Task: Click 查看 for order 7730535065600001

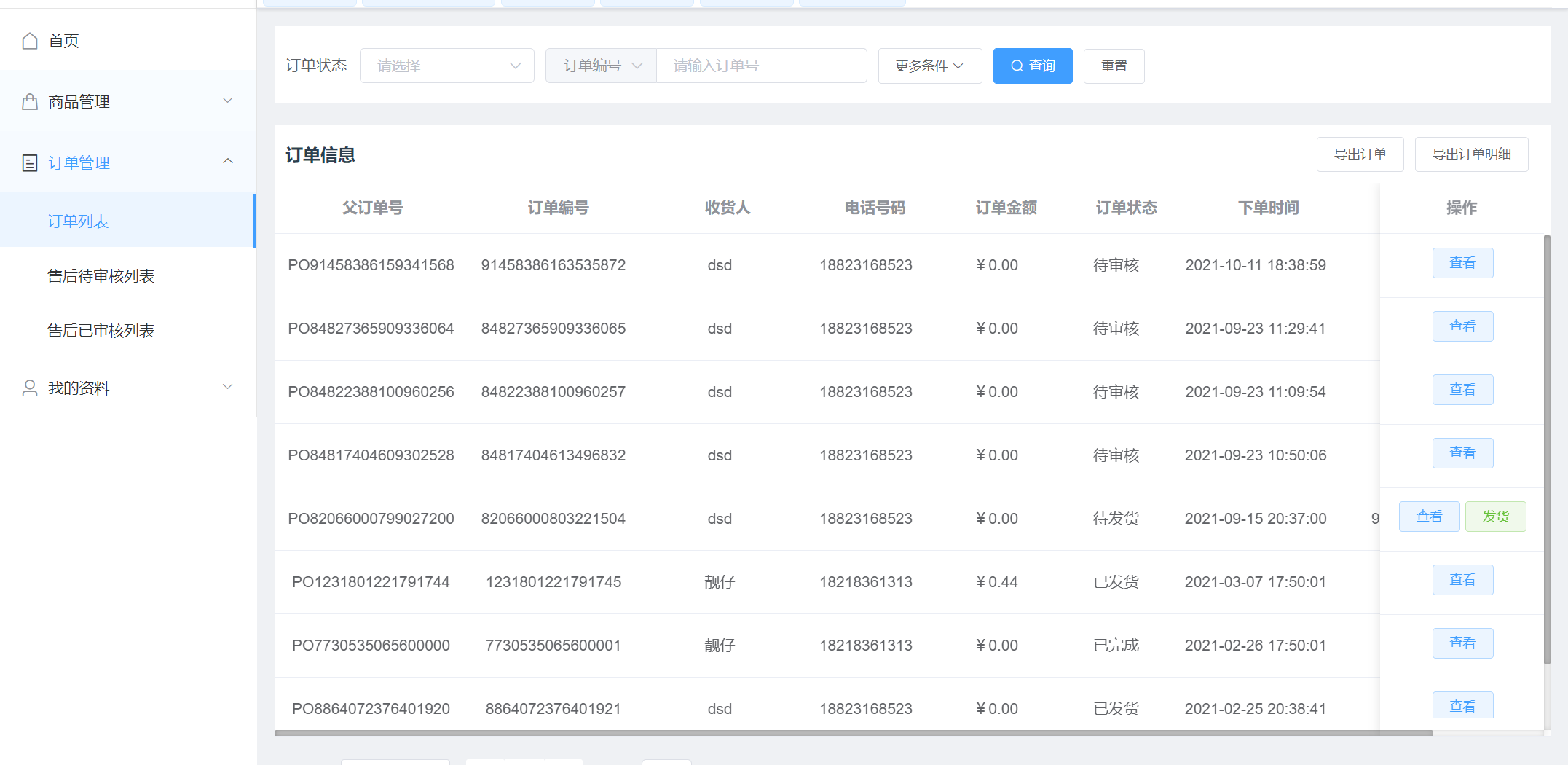Action: pyautogui.click(x=1462, y=643)
